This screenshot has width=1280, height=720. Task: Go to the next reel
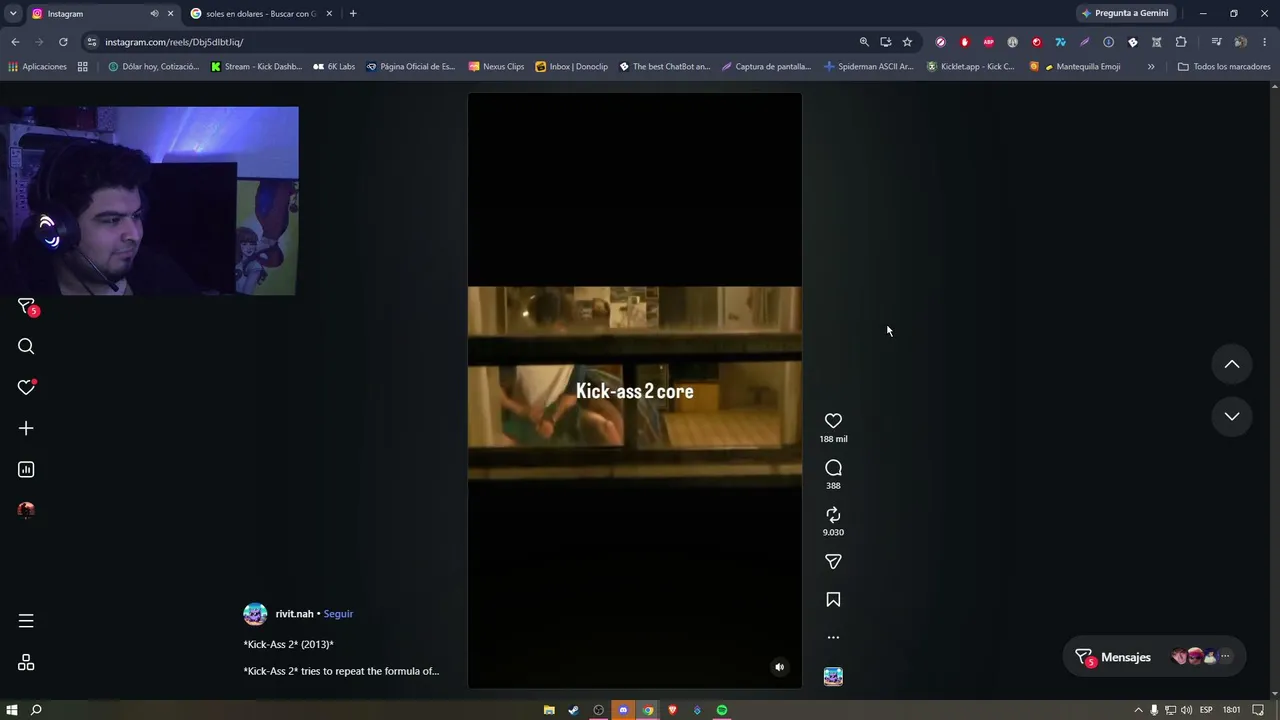(1232, 417)
